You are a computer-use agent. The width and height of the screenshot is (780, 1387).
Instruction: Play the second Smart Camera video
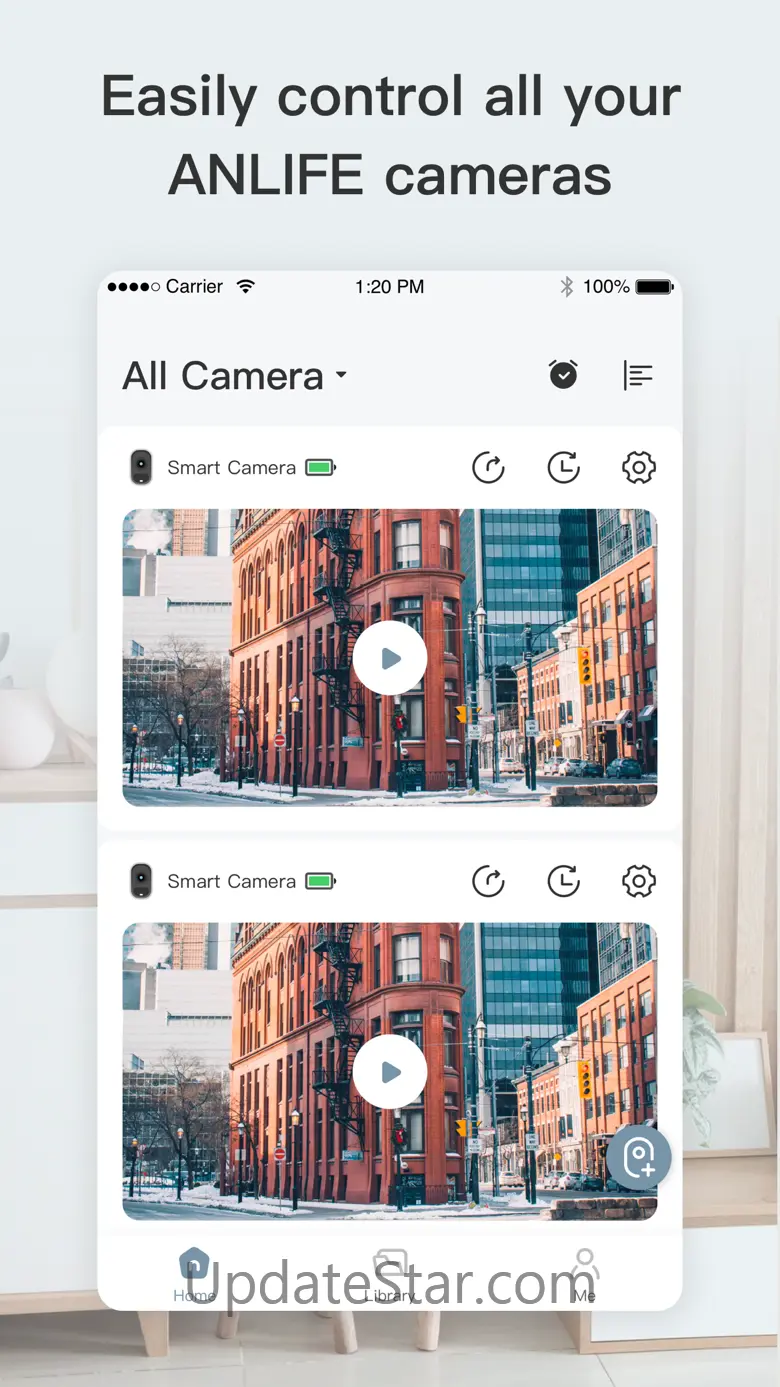(390, 1072)
